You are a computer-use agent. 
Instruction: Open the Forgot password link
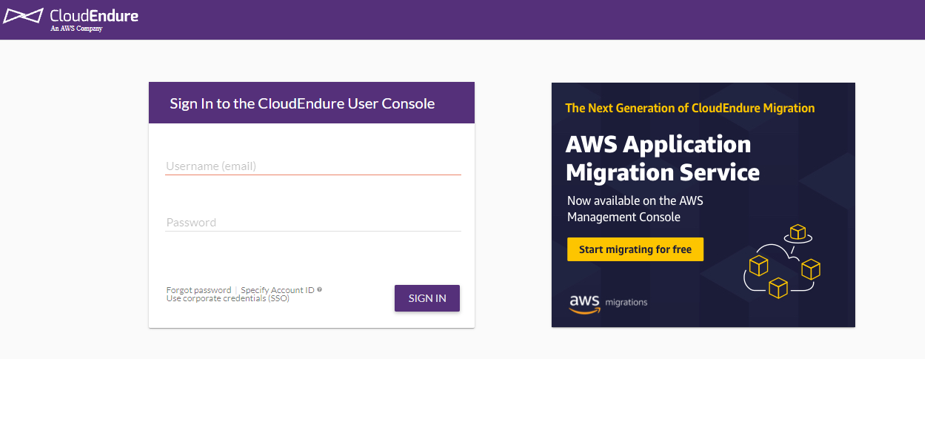coord(199,290)
